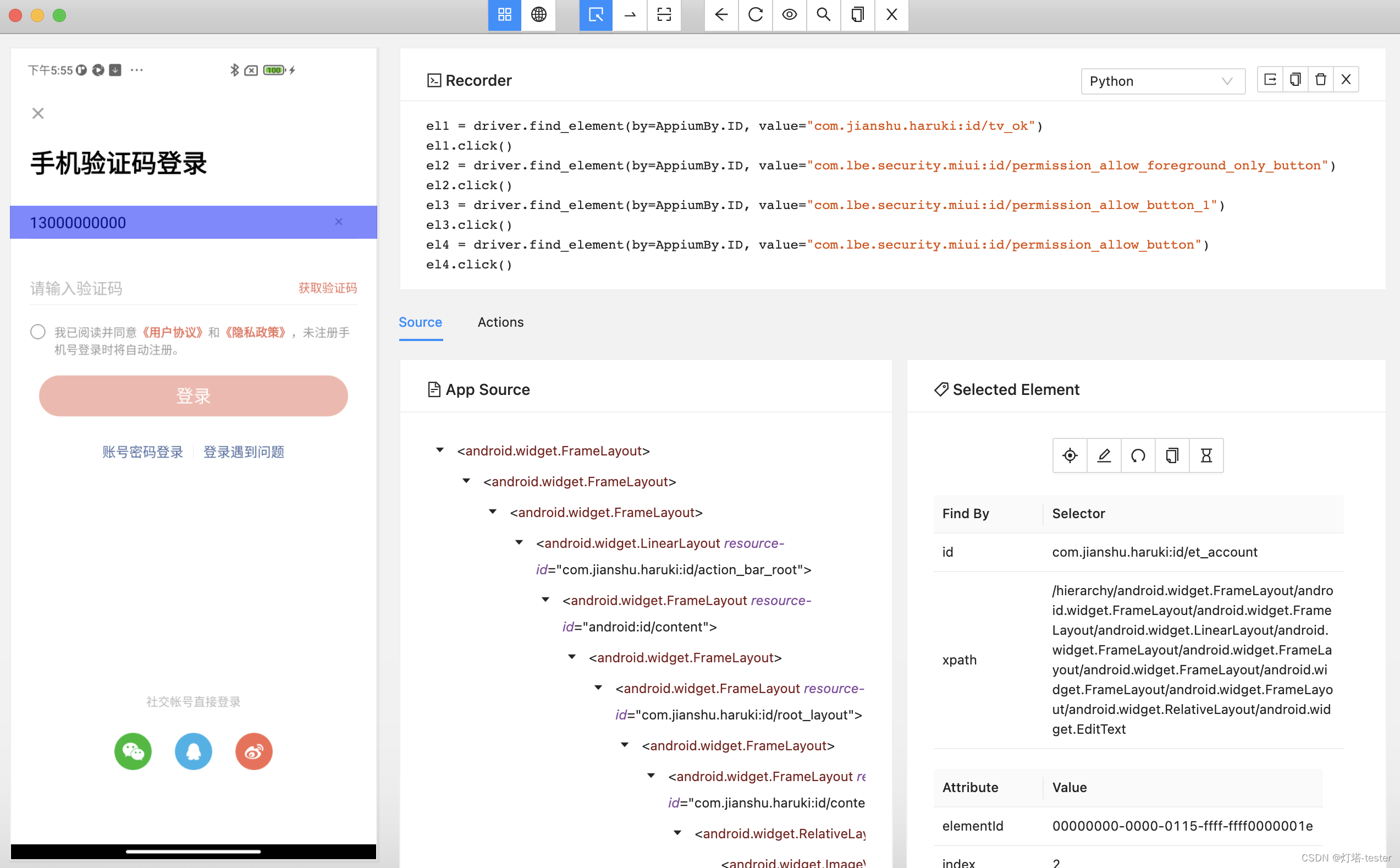
Task: Open the Python language dropdown
Action: (x=1162, y=81)
